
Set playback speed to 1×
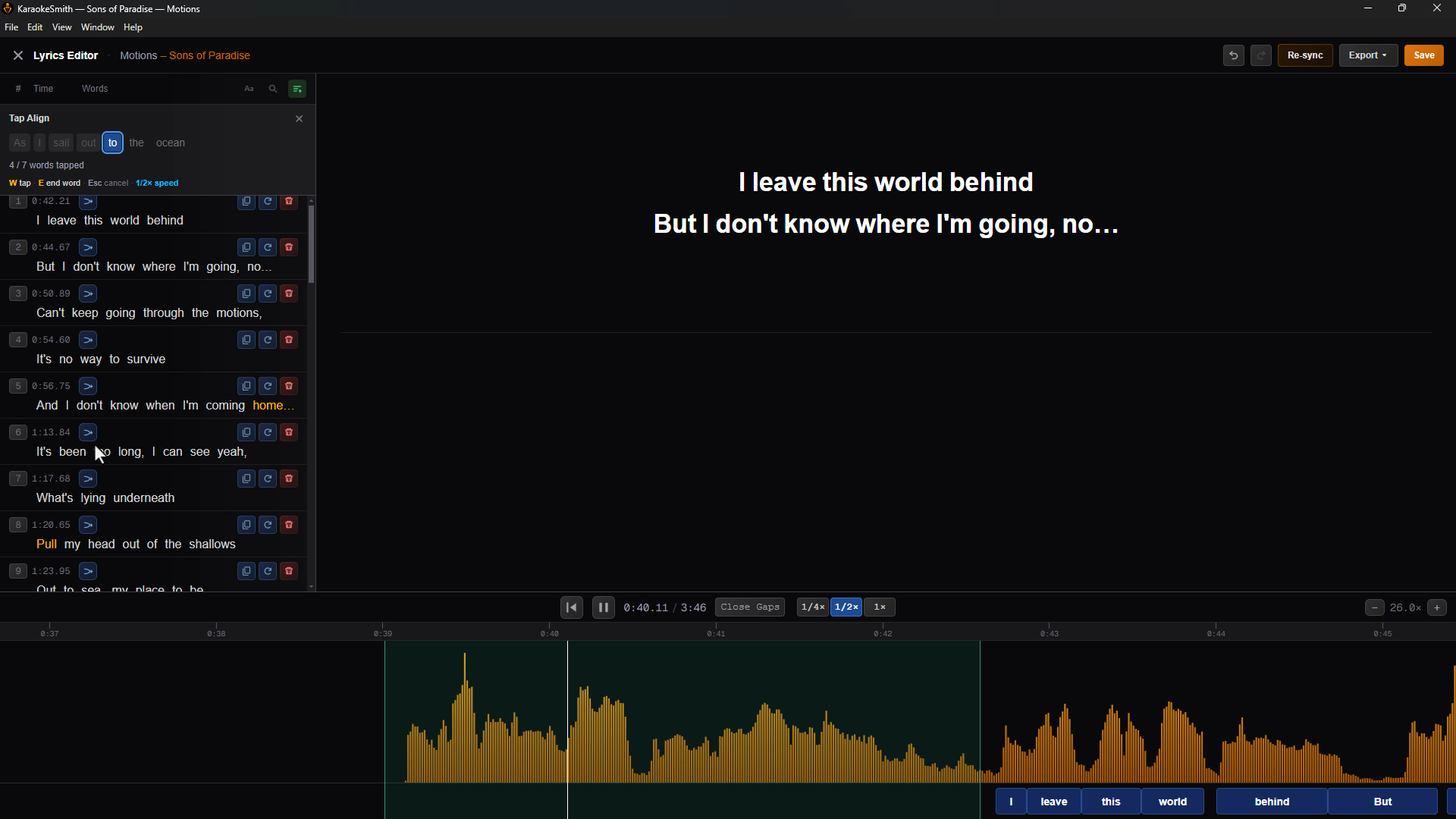(x=880, y=607)
